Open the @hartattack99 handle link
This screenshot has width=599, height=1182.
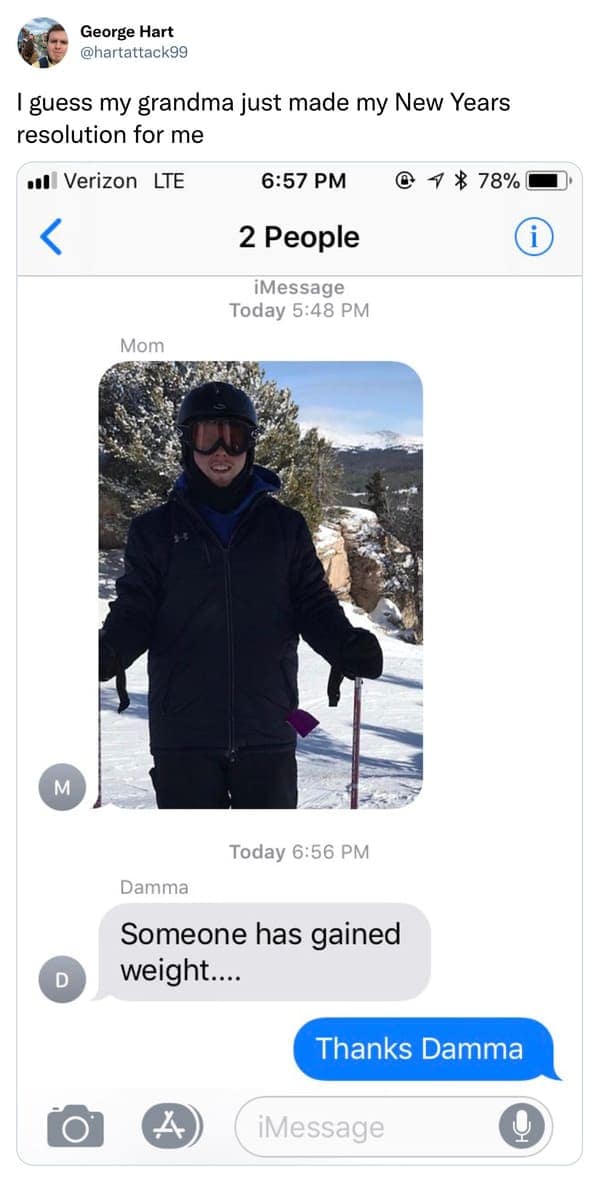coord(134,52)
